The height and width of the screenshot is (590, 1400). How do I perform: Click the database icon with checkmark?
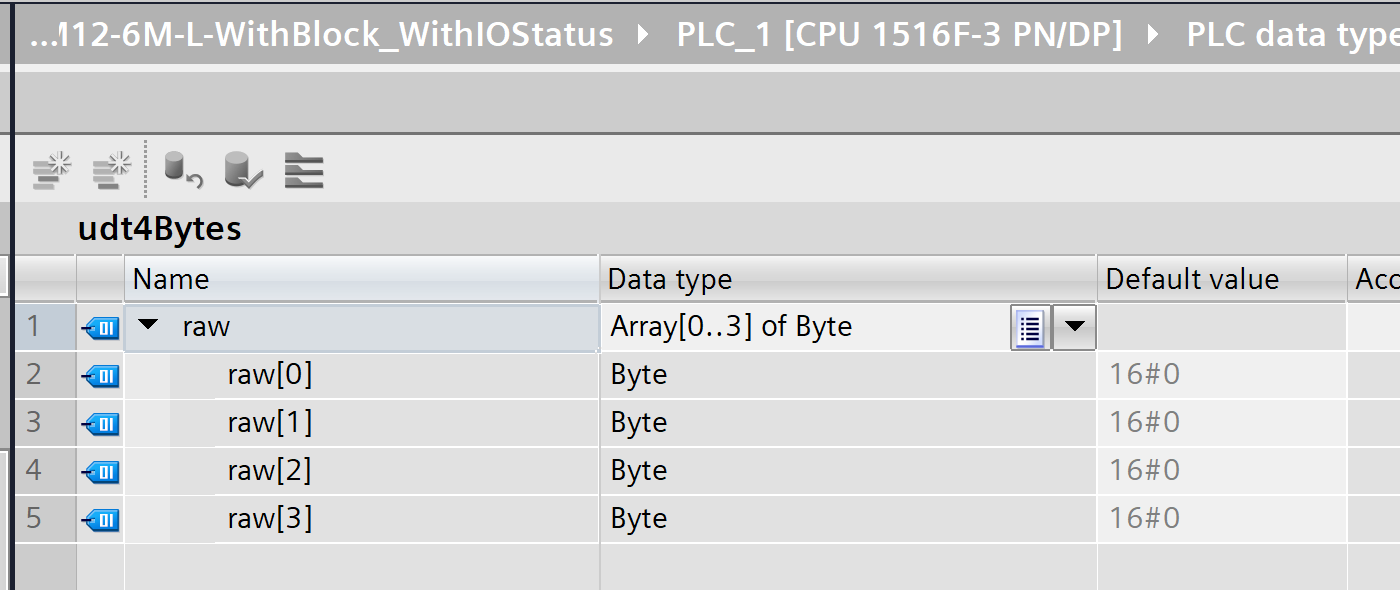click(242, 170)
